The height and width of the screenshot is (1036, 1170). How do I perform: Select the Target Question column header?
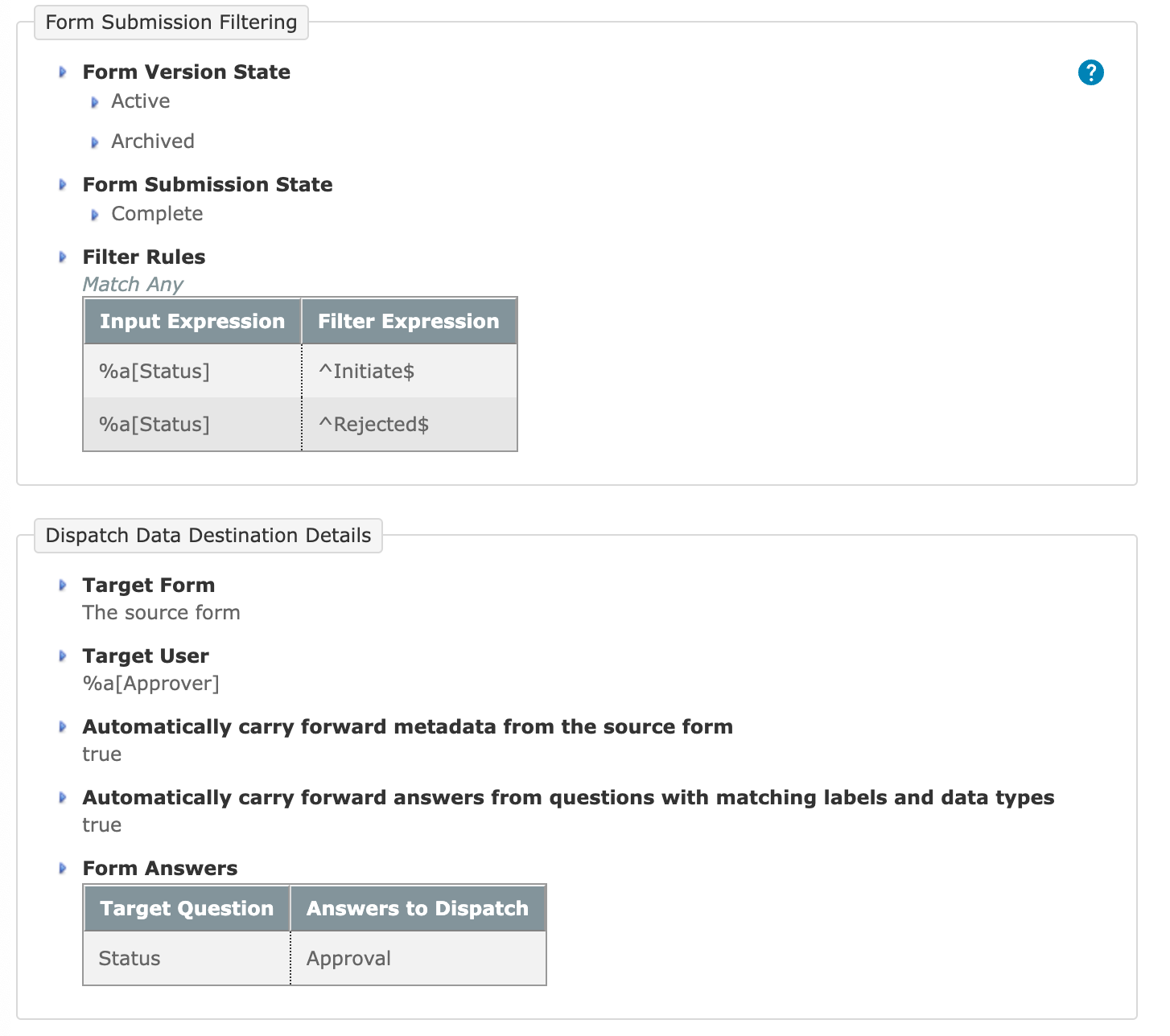[x=187, y=909]
